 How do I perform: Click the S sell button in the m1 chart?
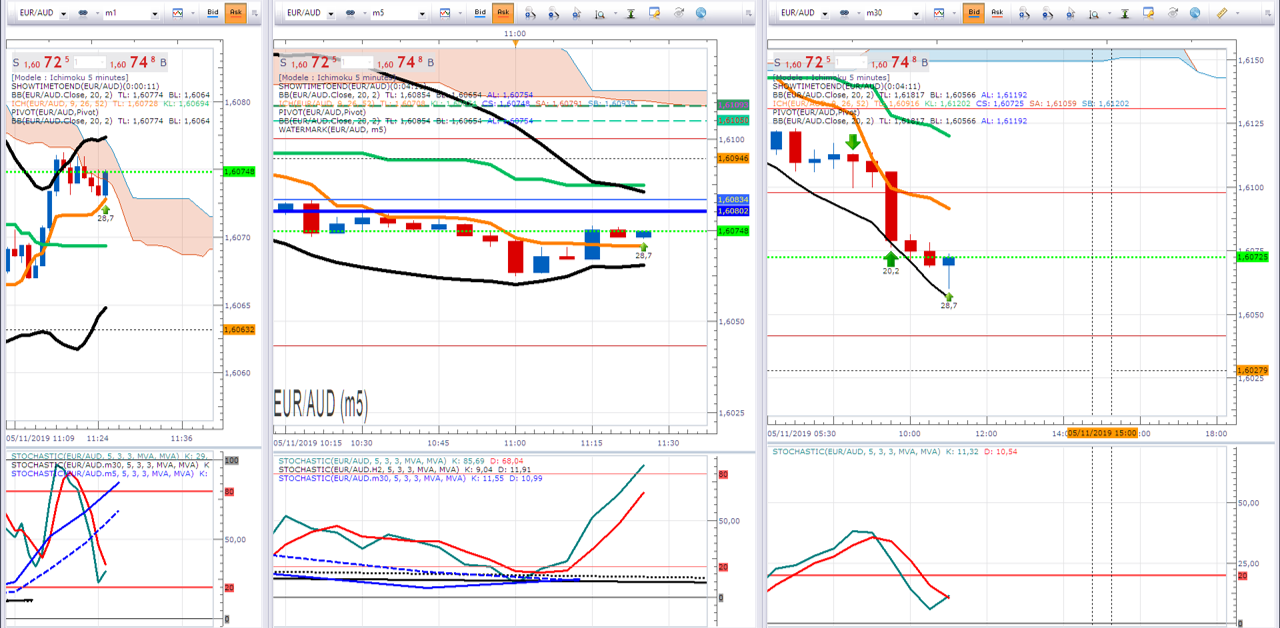coord(17,63)
